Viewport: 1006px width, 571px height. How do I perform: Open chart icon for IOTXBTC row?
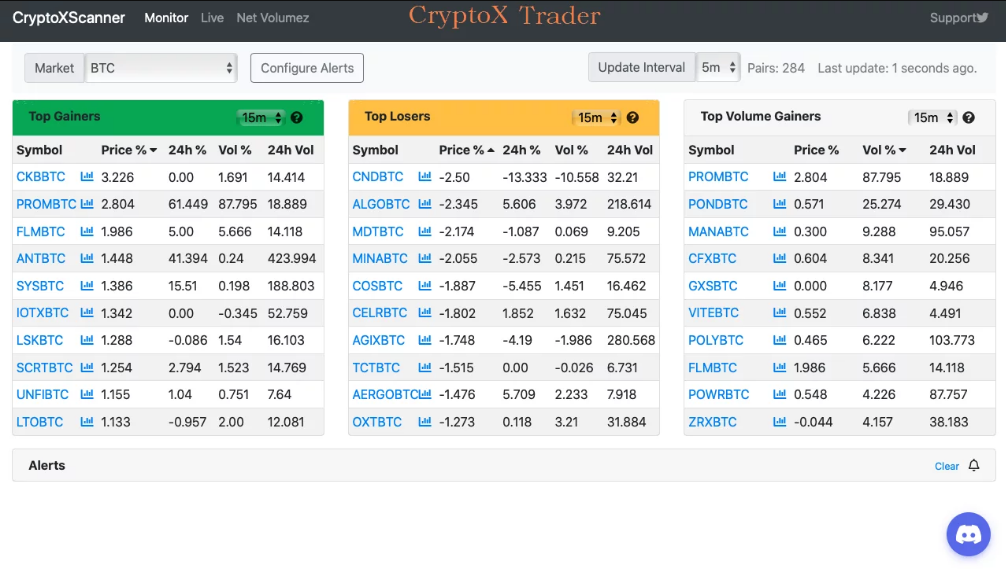click(x=87, y=312)
